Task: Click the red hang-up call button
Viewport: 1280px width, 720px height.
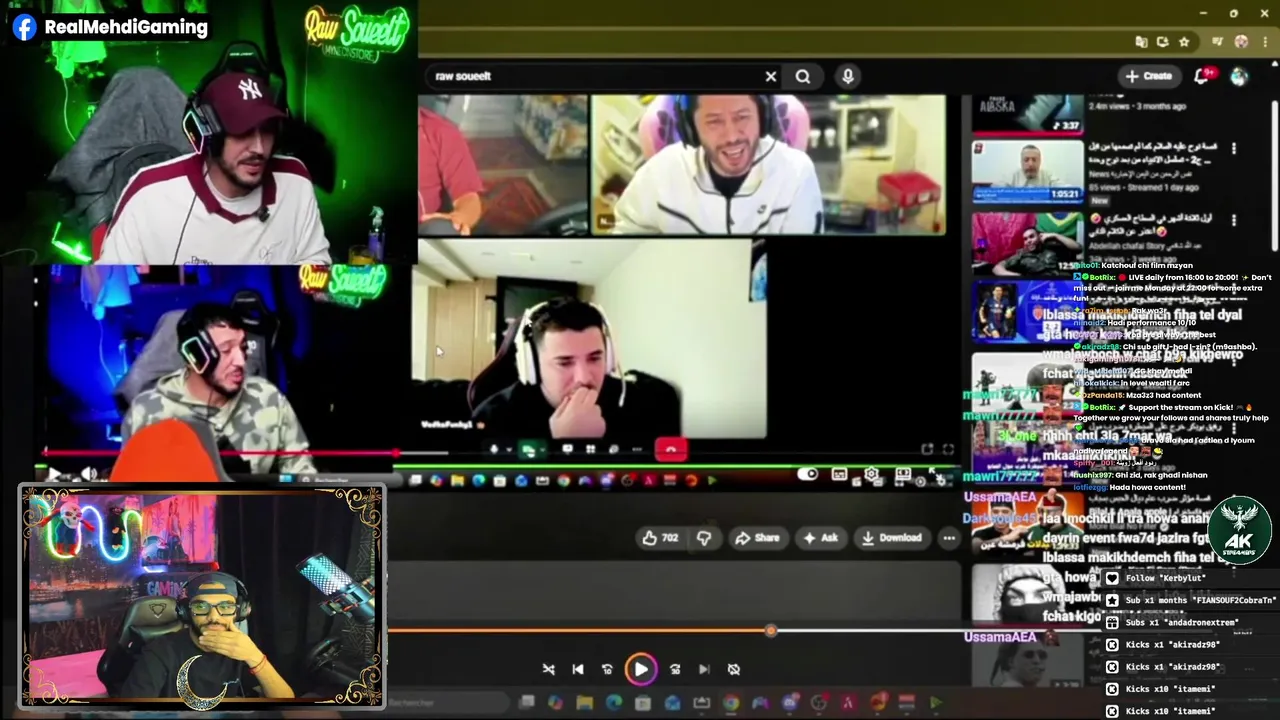Action: [671, 450]
